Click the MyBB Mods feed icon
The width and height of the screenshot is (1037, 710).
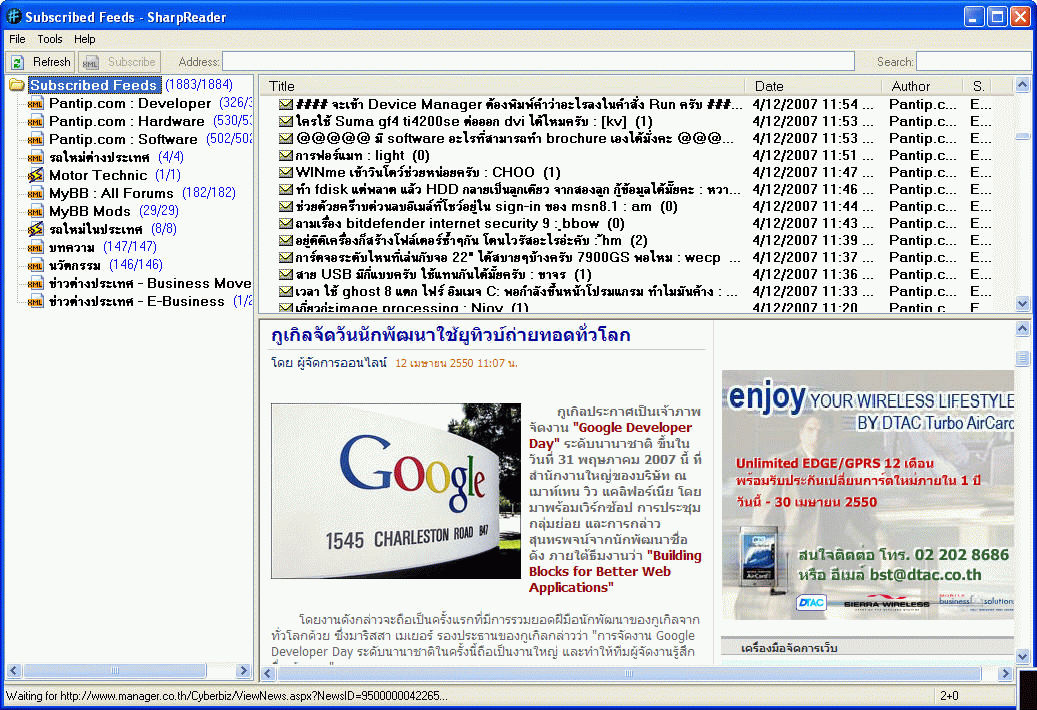36,212
